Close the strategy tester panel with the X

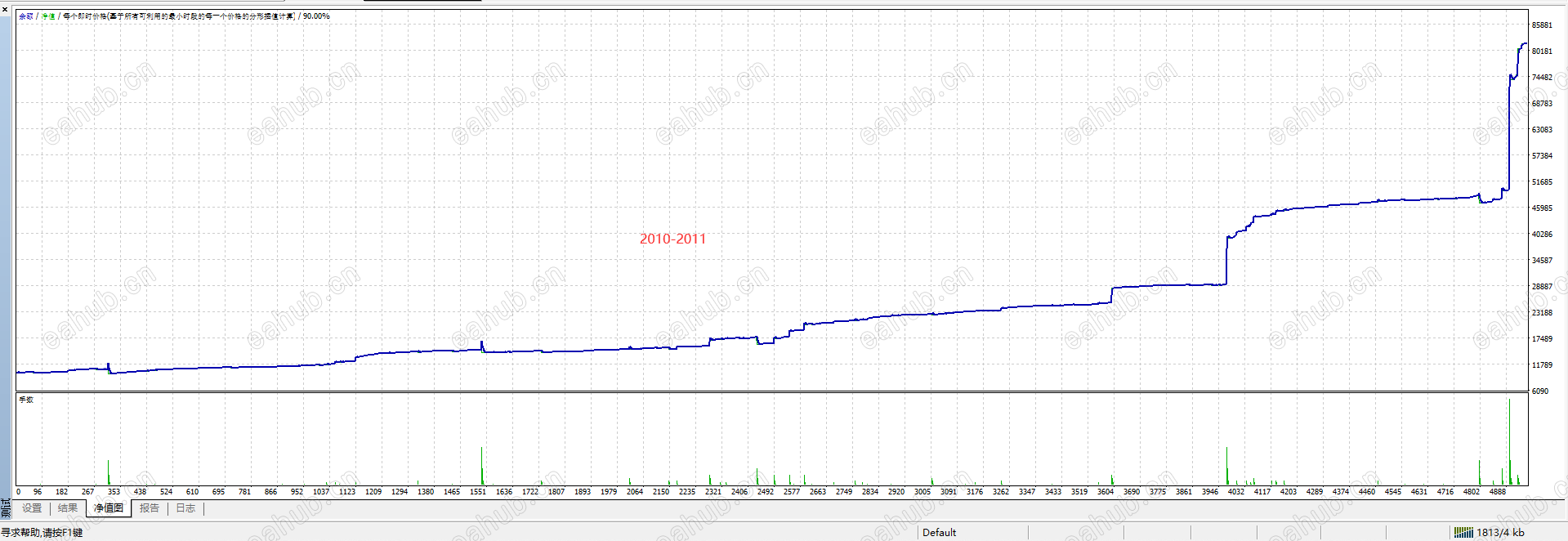pos(4,9)
